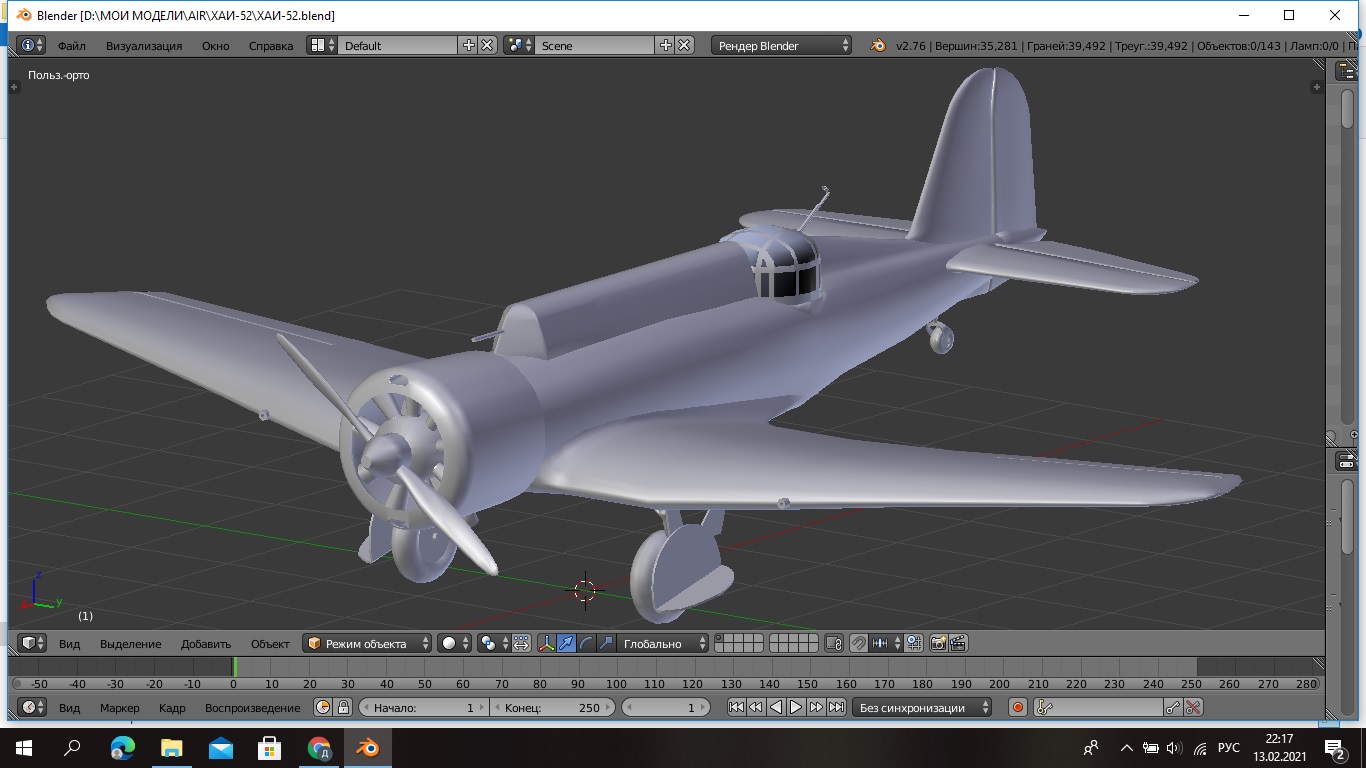The height and width of the screenshot is (768, 1366).
Task: Add a new screen layout with plus
Action: click(x=468, y=45)
